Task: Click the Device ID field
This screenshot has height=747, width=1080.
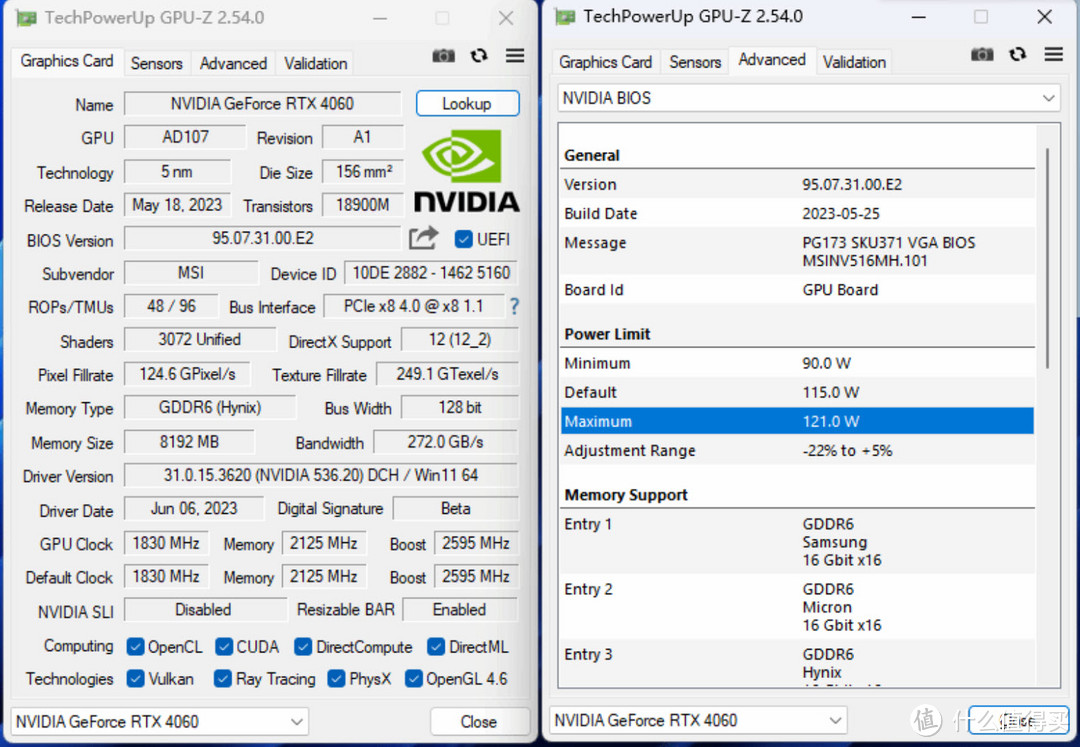Action: point(431,273)
